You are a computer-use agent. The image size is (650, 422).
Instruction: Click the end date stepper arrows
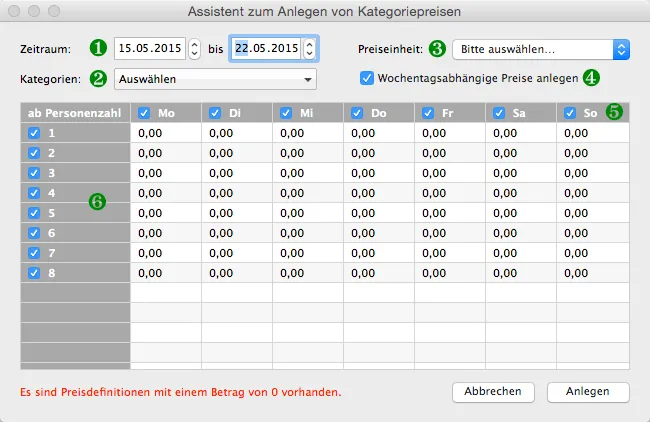click(309, 49)
